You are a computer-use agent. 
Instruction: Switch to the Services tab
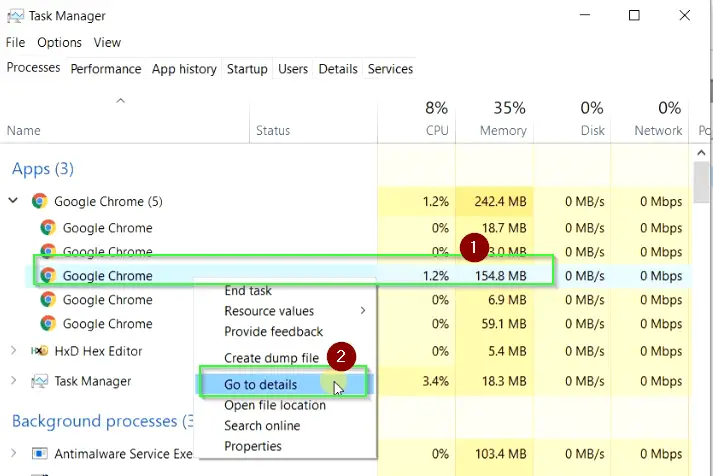pyautogui.click(x=390, y=69)
